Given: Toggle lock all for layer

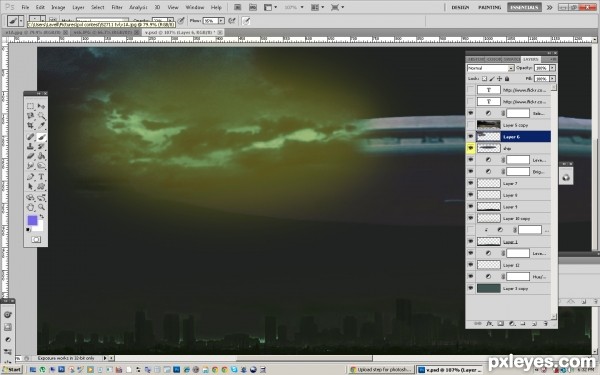Looking at the screenshot, I should point(507,78).
